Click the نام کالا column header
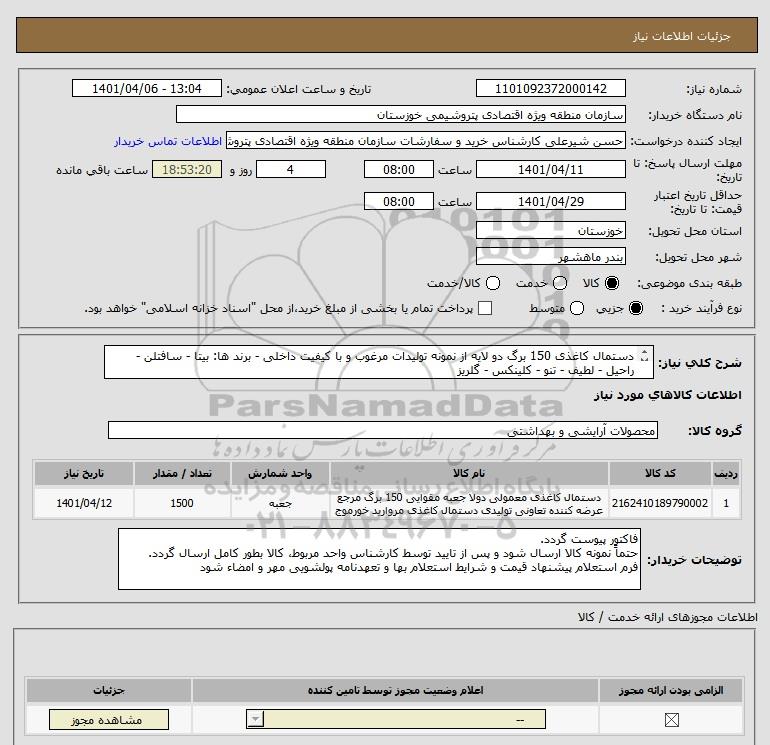 point(469,473)
